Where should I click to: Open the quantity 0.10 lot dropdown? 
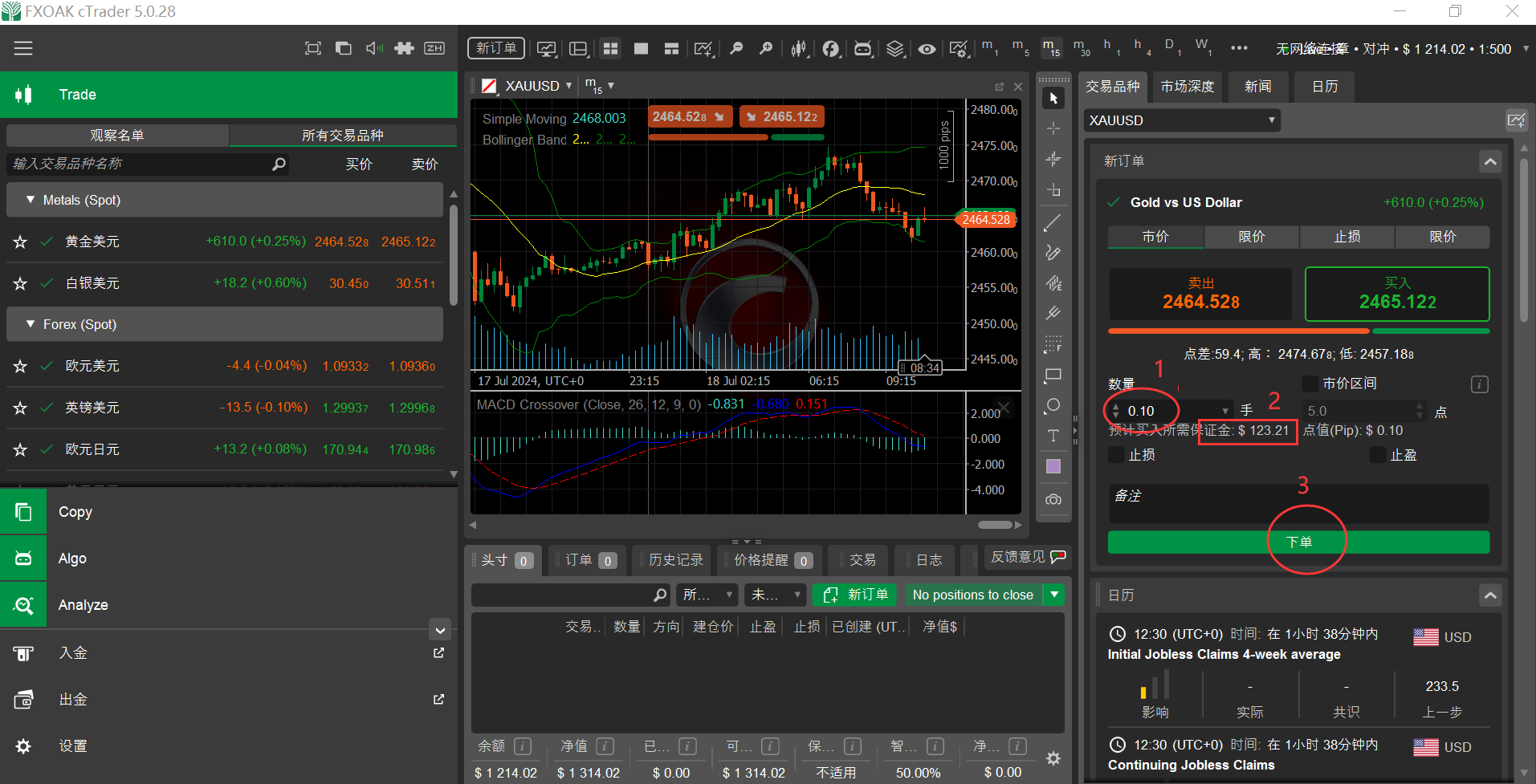click(x=1225, y=411)
